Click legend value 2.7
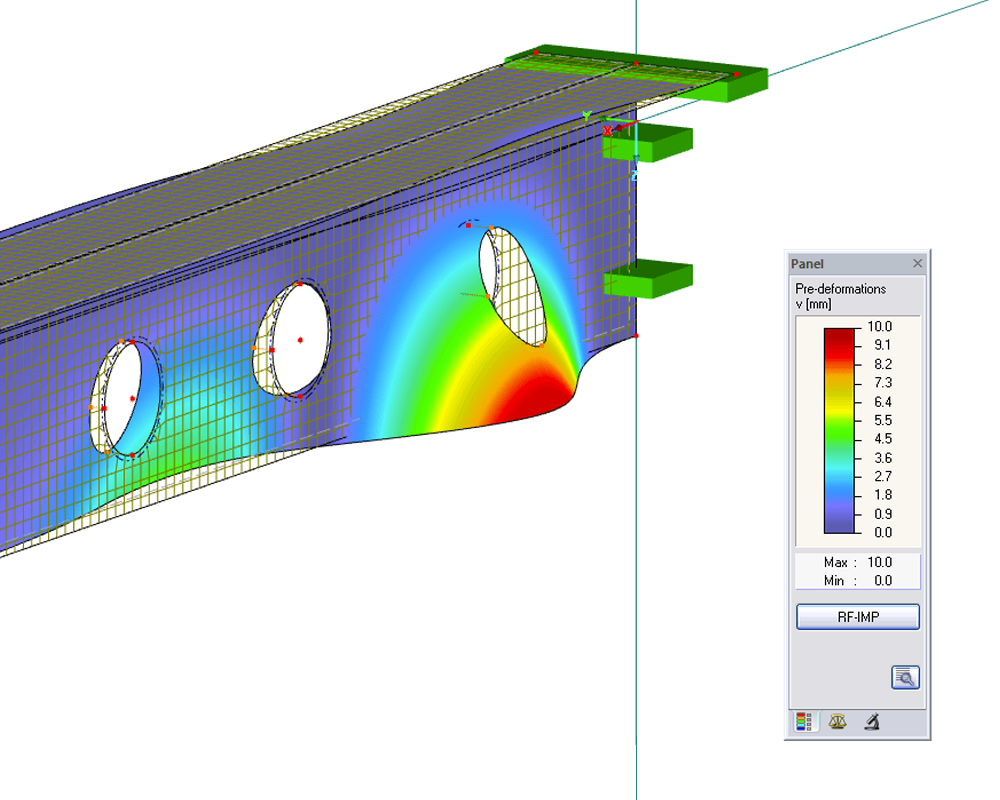The image size is (1000, 800). (x=883, y=477)
